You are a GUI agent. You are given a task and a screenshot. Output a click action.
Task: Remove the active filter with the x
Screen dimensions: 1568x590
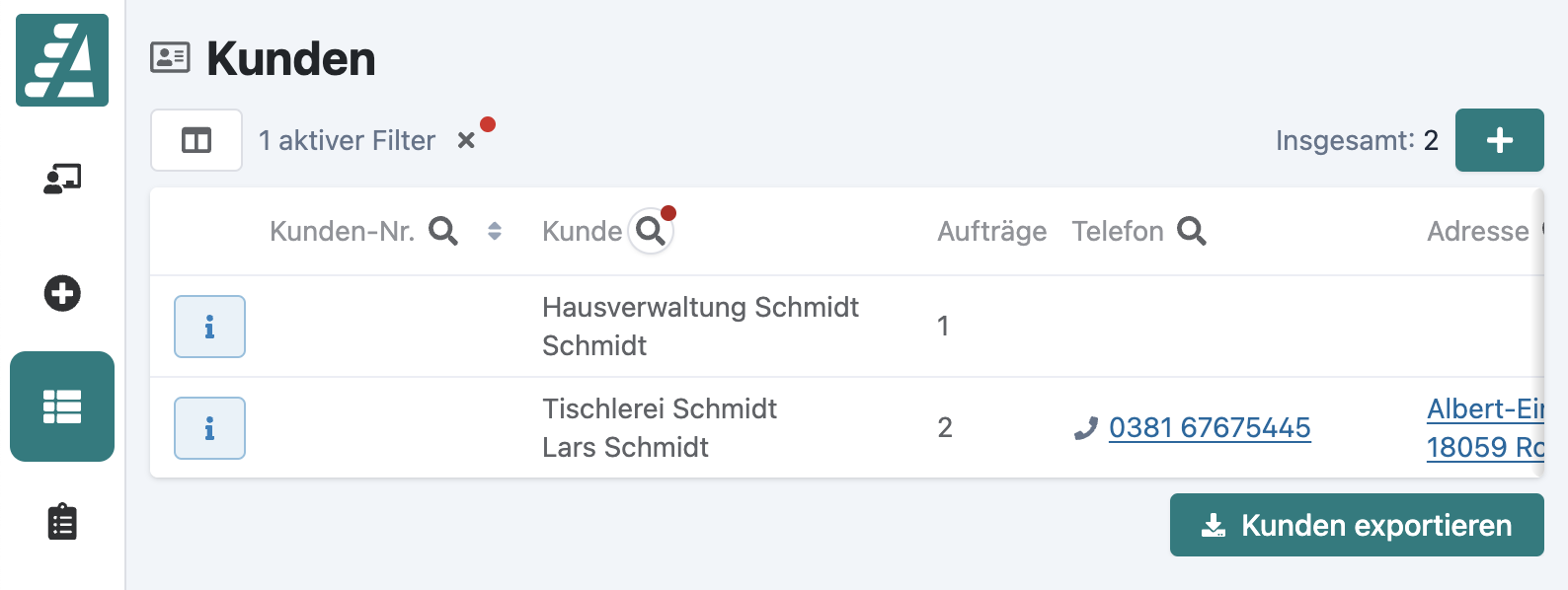pos(467,140)
